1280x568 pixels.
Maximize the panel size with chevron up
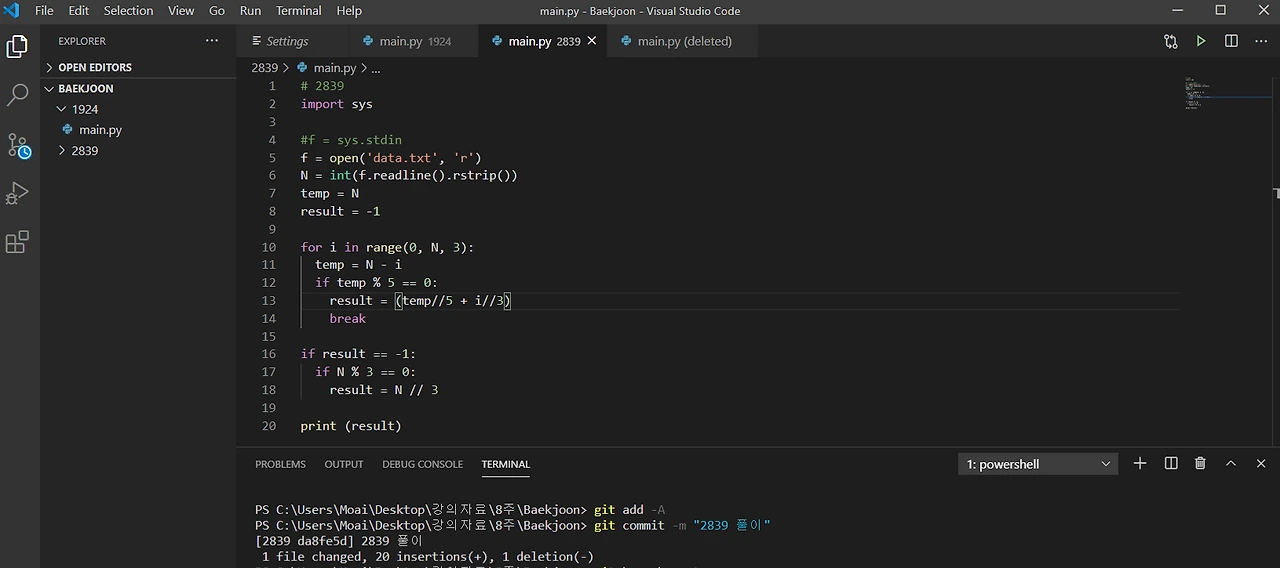[x=1231, y=463]
